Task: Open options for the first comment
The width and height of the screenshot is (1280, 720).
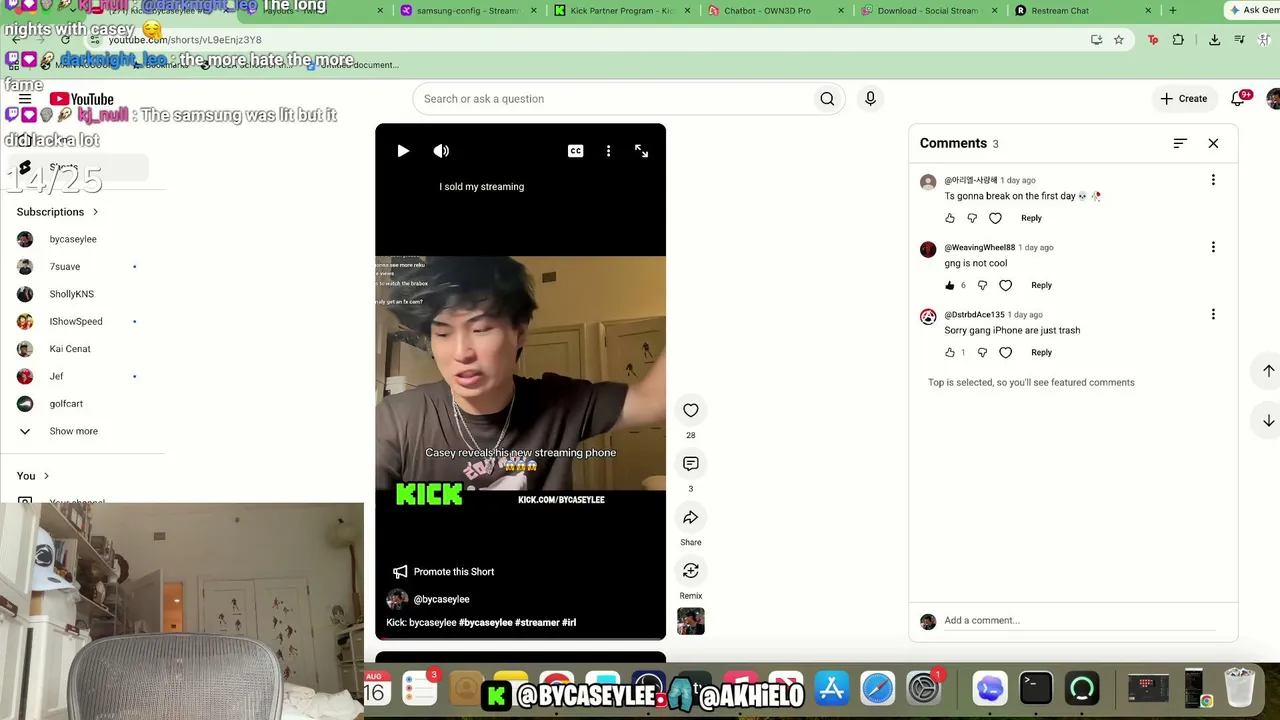Action: point(1213,180)
